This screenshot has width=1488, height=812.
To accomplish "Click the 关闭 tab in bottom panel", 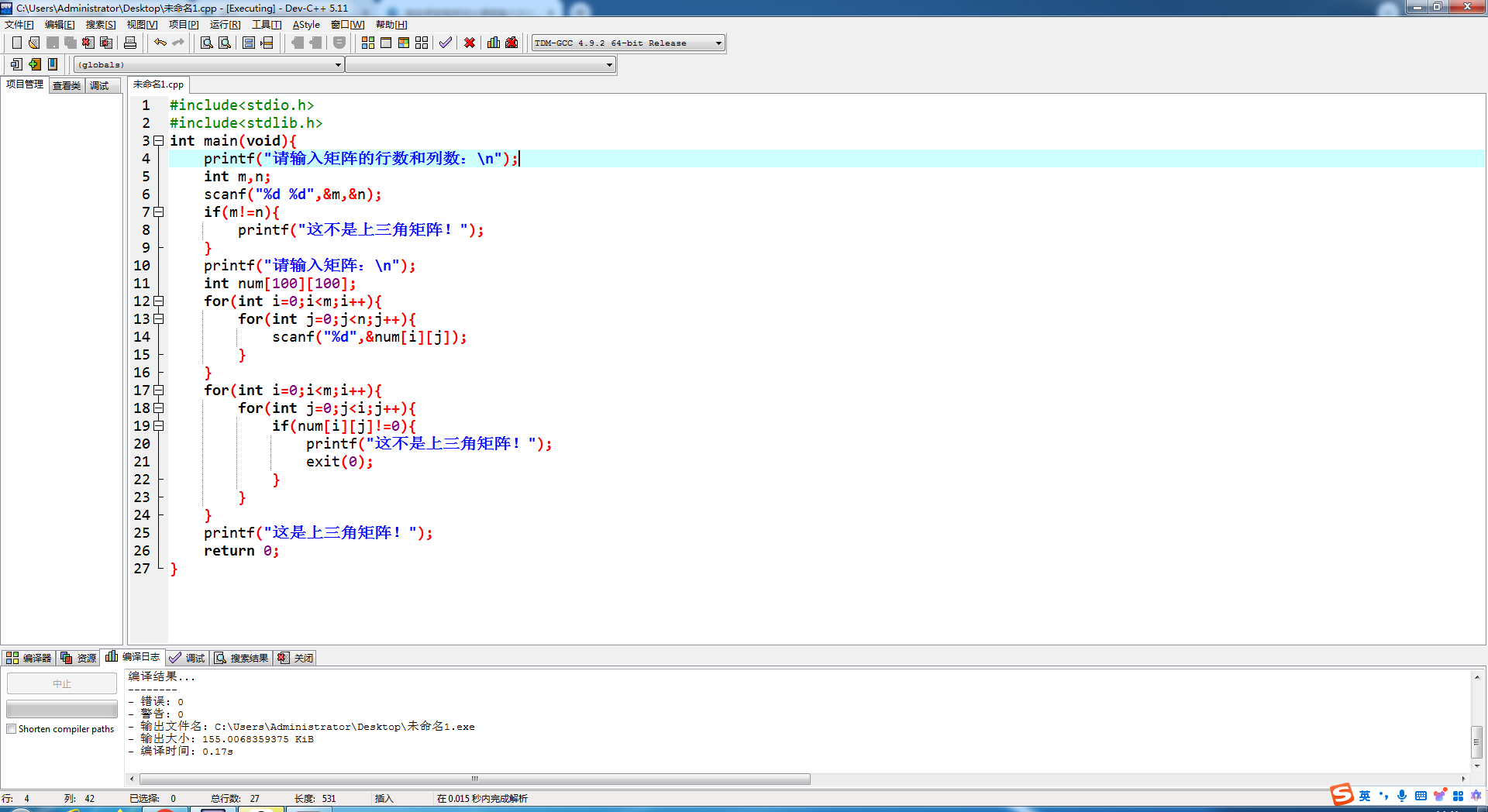I will (296, 658).
